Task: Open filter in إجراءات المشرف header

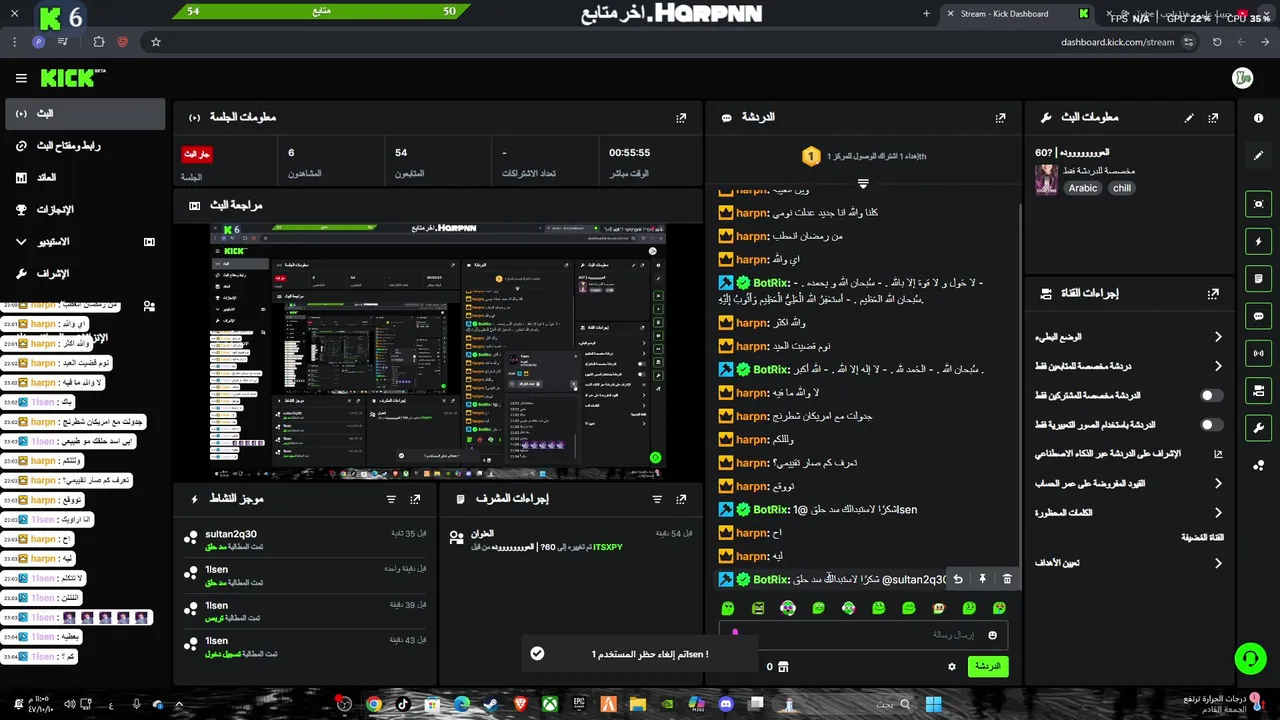Action: coord(657,499)
